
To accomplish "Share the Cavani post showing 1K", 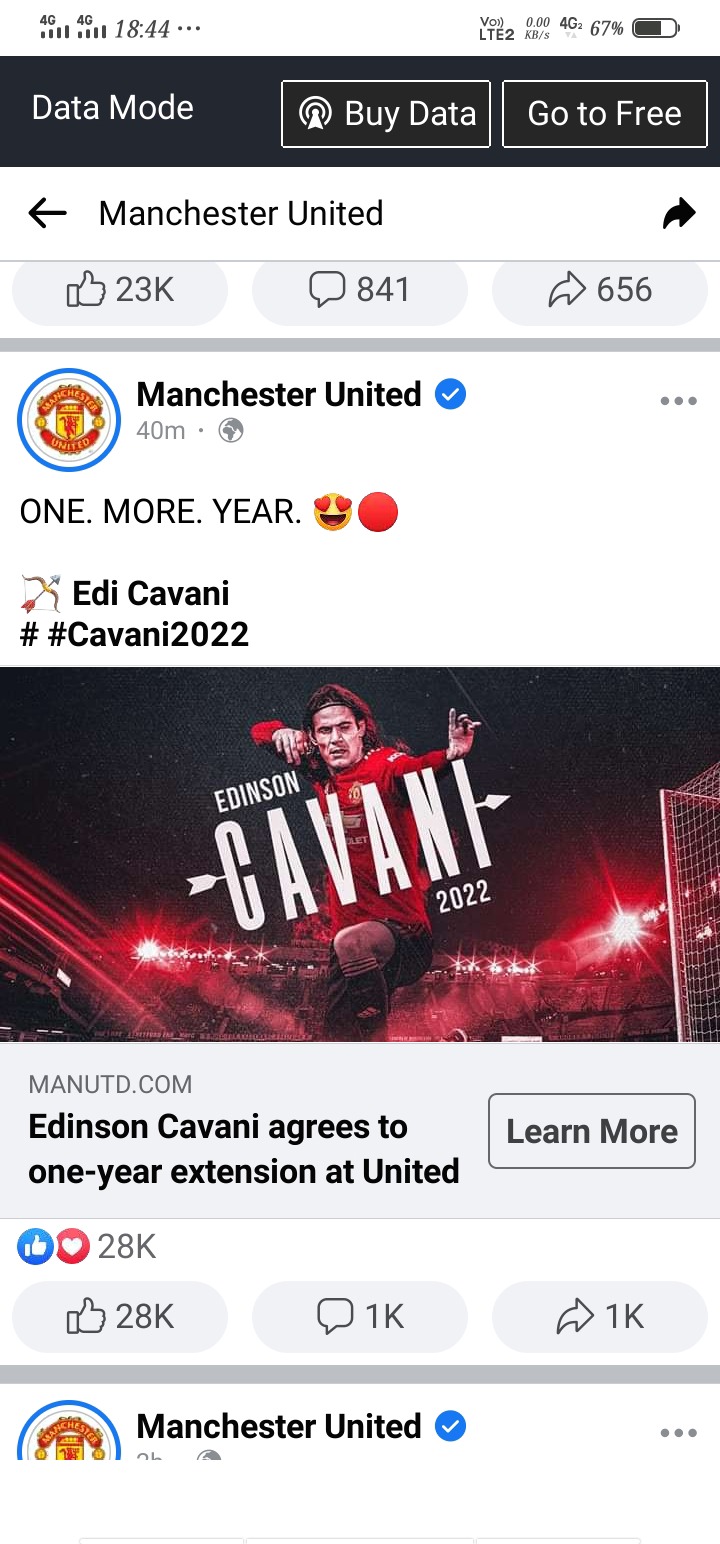I will point(600,1317).
